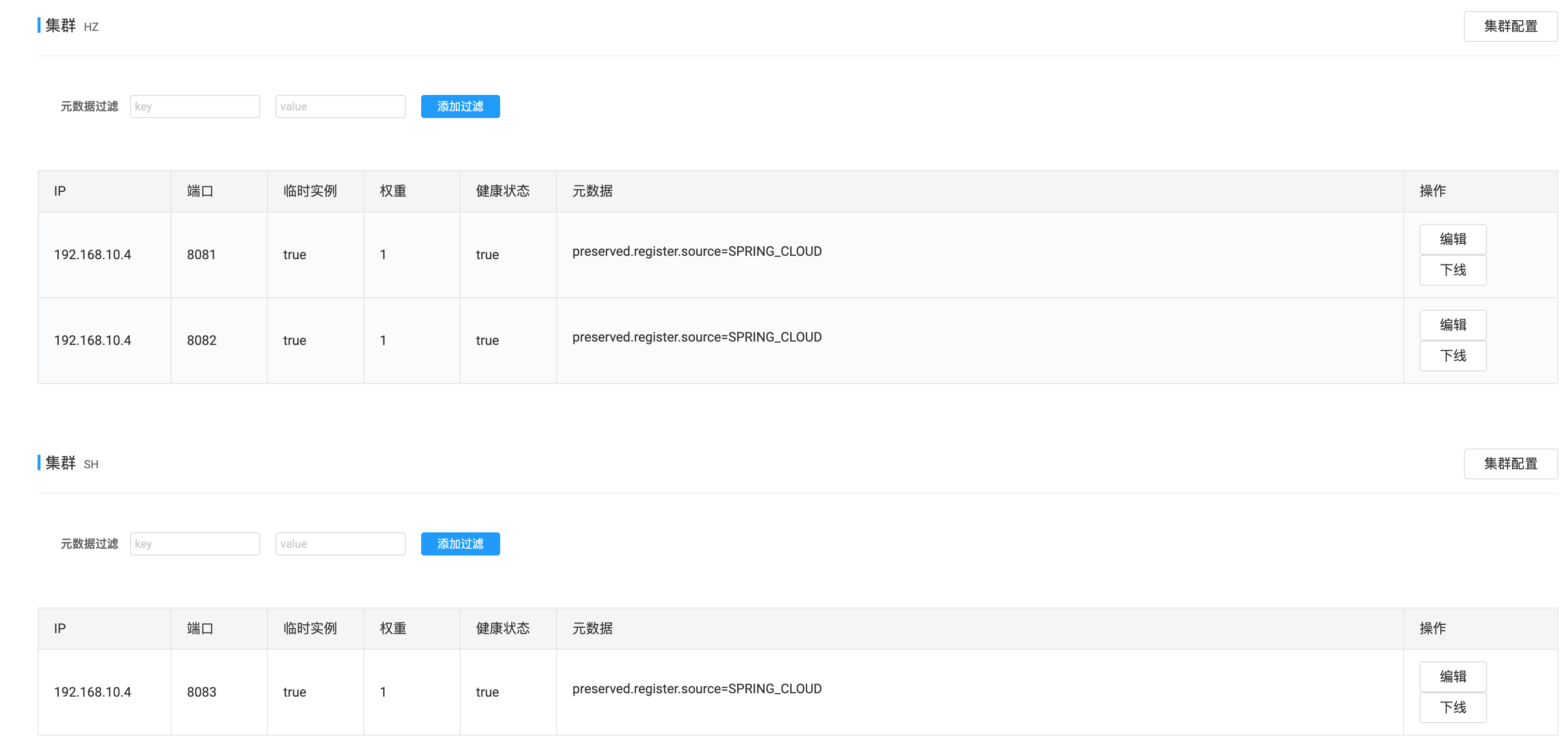Click the 元数据 header in SH table
The image size is (1568, 740).
pyautogui.click(x=592, y=629)
